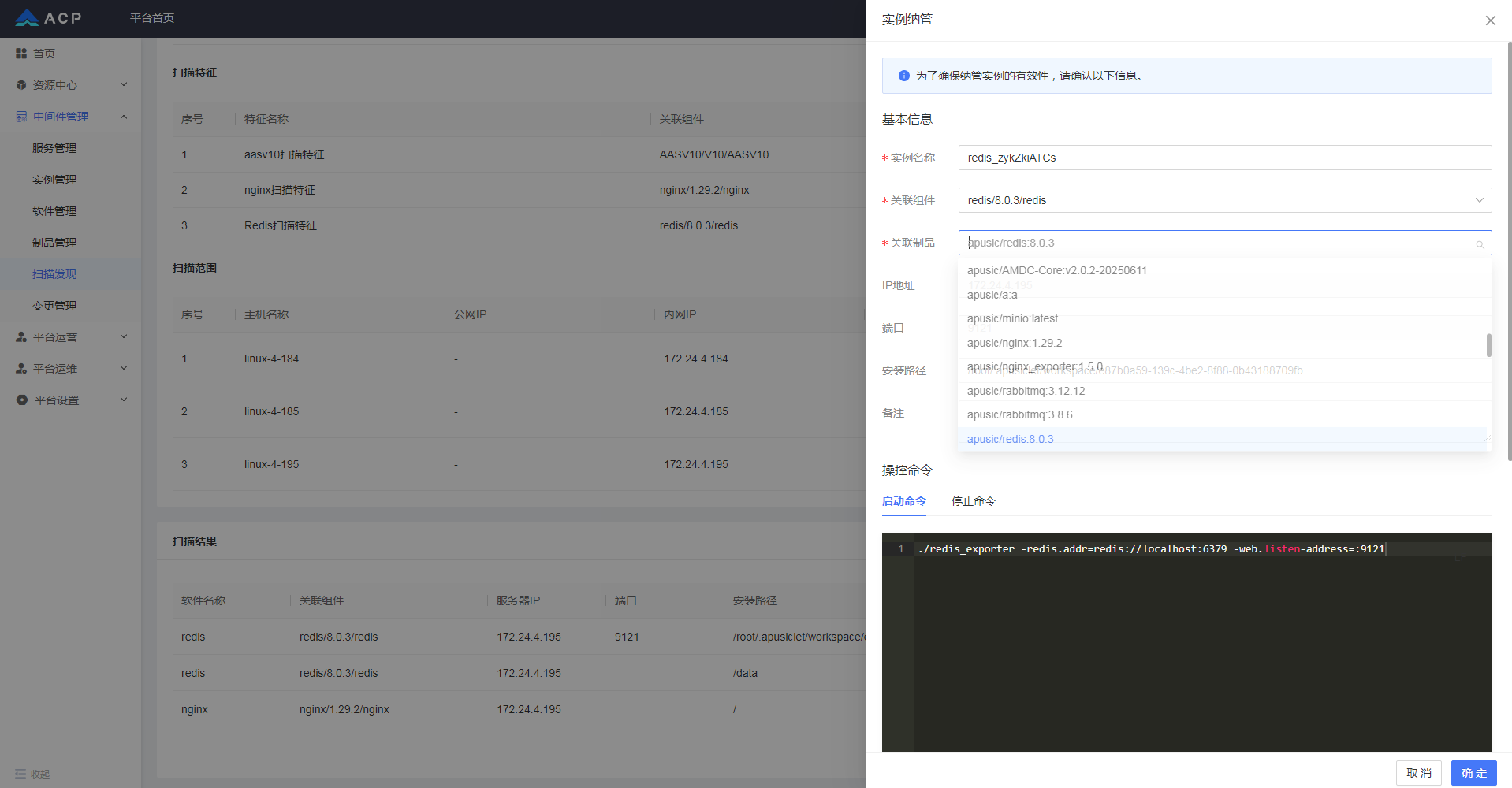This screenshot has width=1512, height=788.
Task: Click the 取消 button
Action: click(1419, 773)
